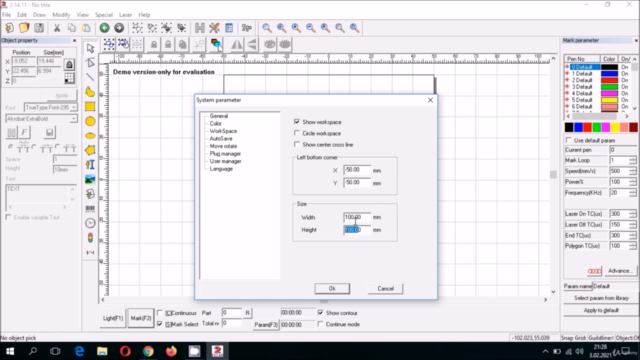
Task: Click the mirror horizontal icon
Action: coord(237,44)
